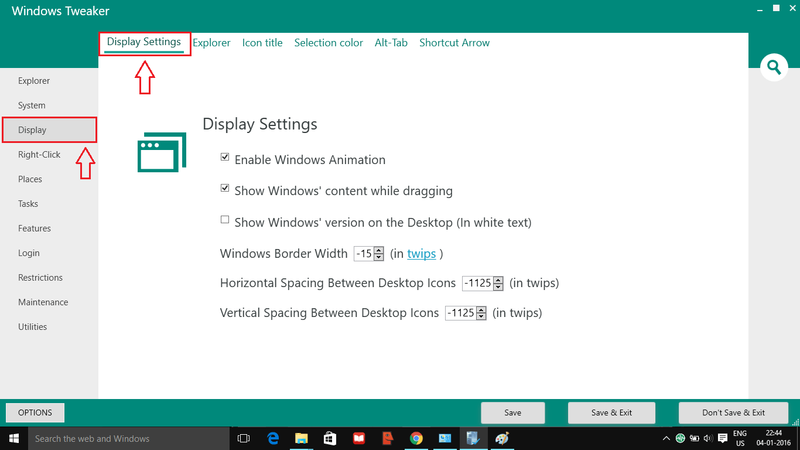
Task: Open the Action Center notification icon
Action: pyautogui.click(x=722, y=438)
